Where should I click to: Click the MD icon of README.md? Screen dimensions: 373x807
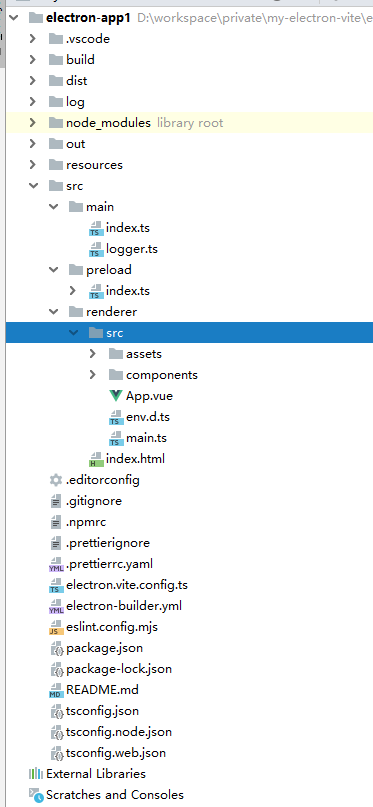point(56,691)
